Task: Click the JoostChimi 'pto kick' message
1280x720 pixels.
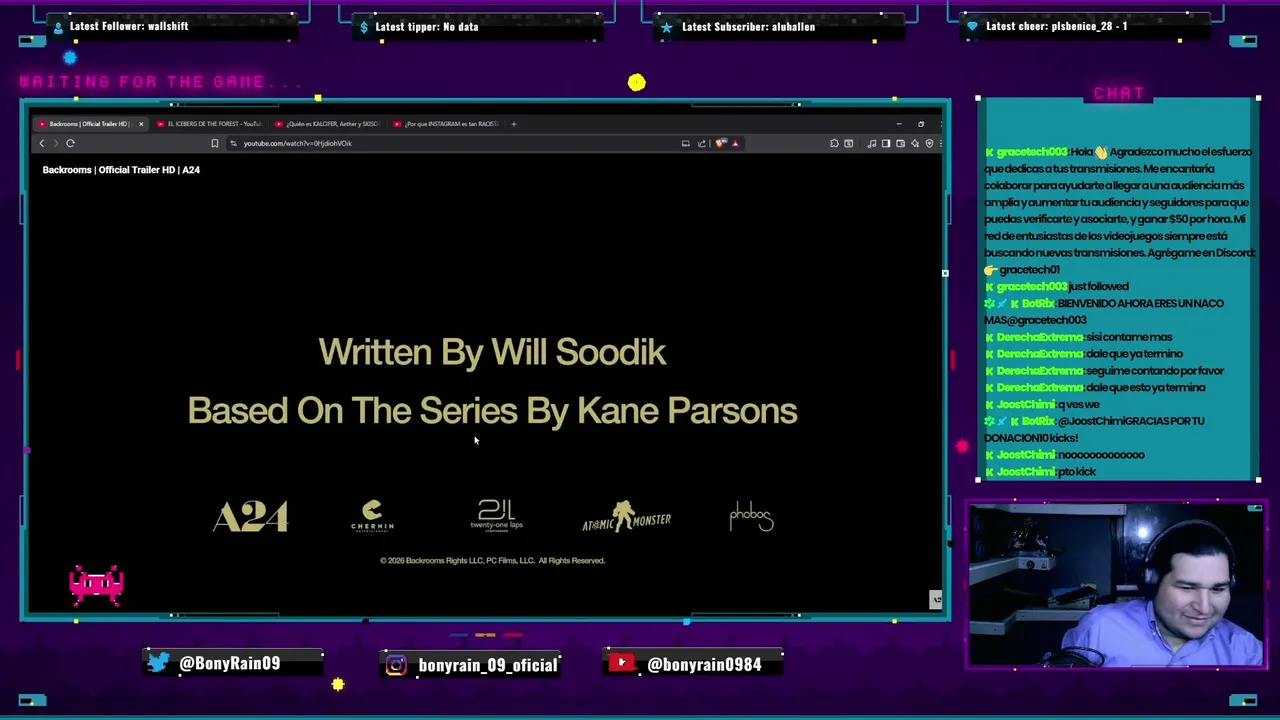Action: coord(1040,471)
